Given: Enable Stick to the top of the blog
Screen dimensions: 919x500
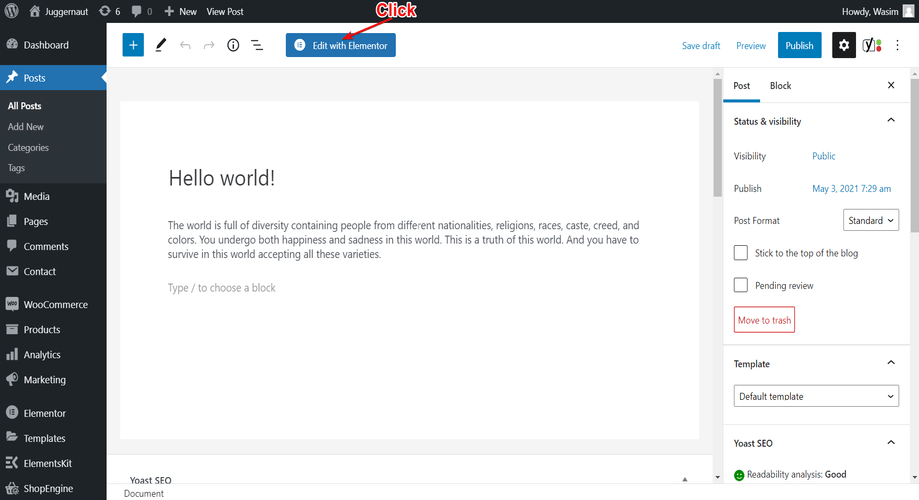Looking at the screenshot, I should click(x=741, y=253).
